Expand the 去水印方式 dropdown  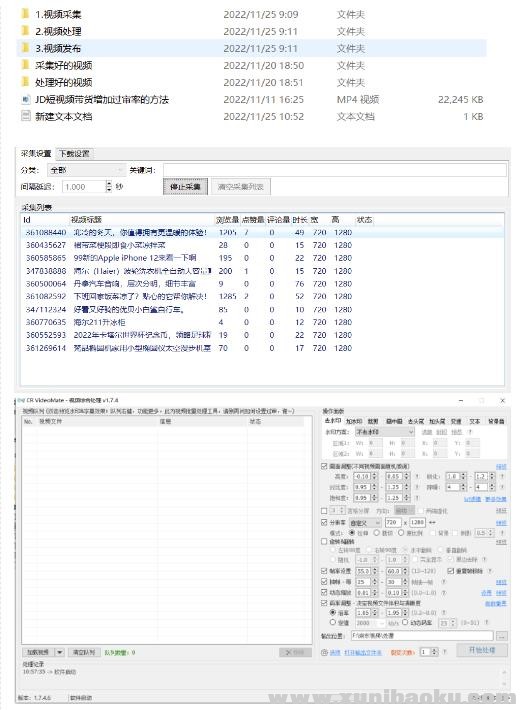point(384,432)
